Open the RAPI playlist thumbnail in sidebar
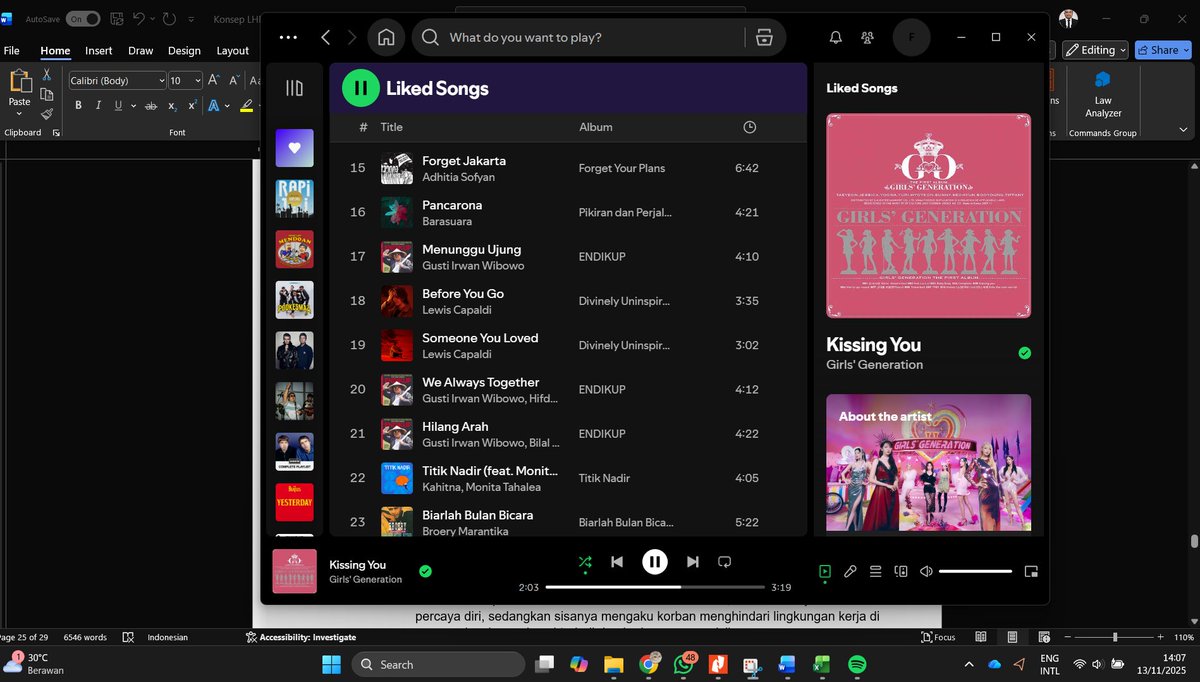The width and height of the screenshot is (1200, 682). coord(294,199)
